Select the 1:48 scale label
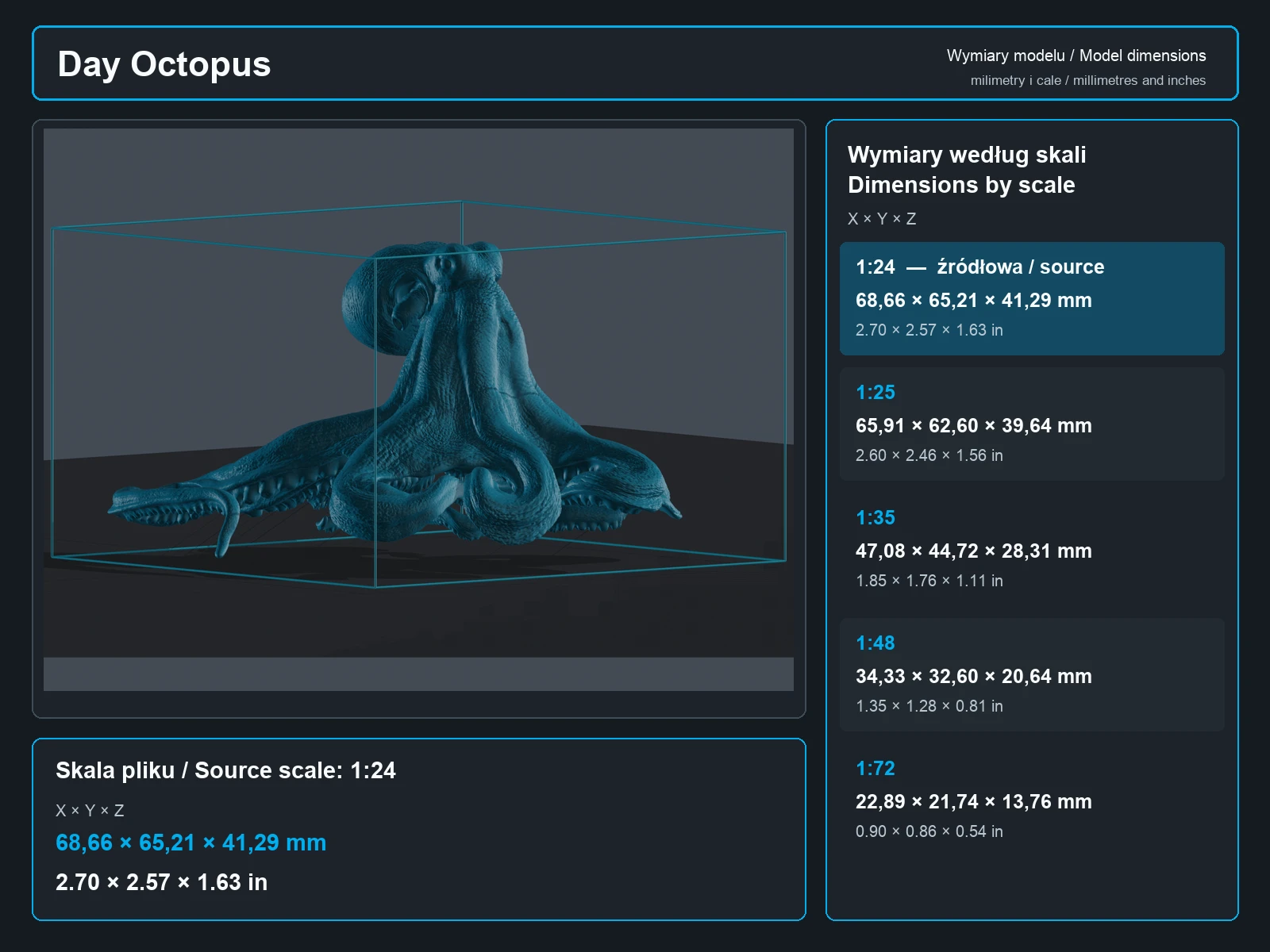 click(x=875, y=643)
